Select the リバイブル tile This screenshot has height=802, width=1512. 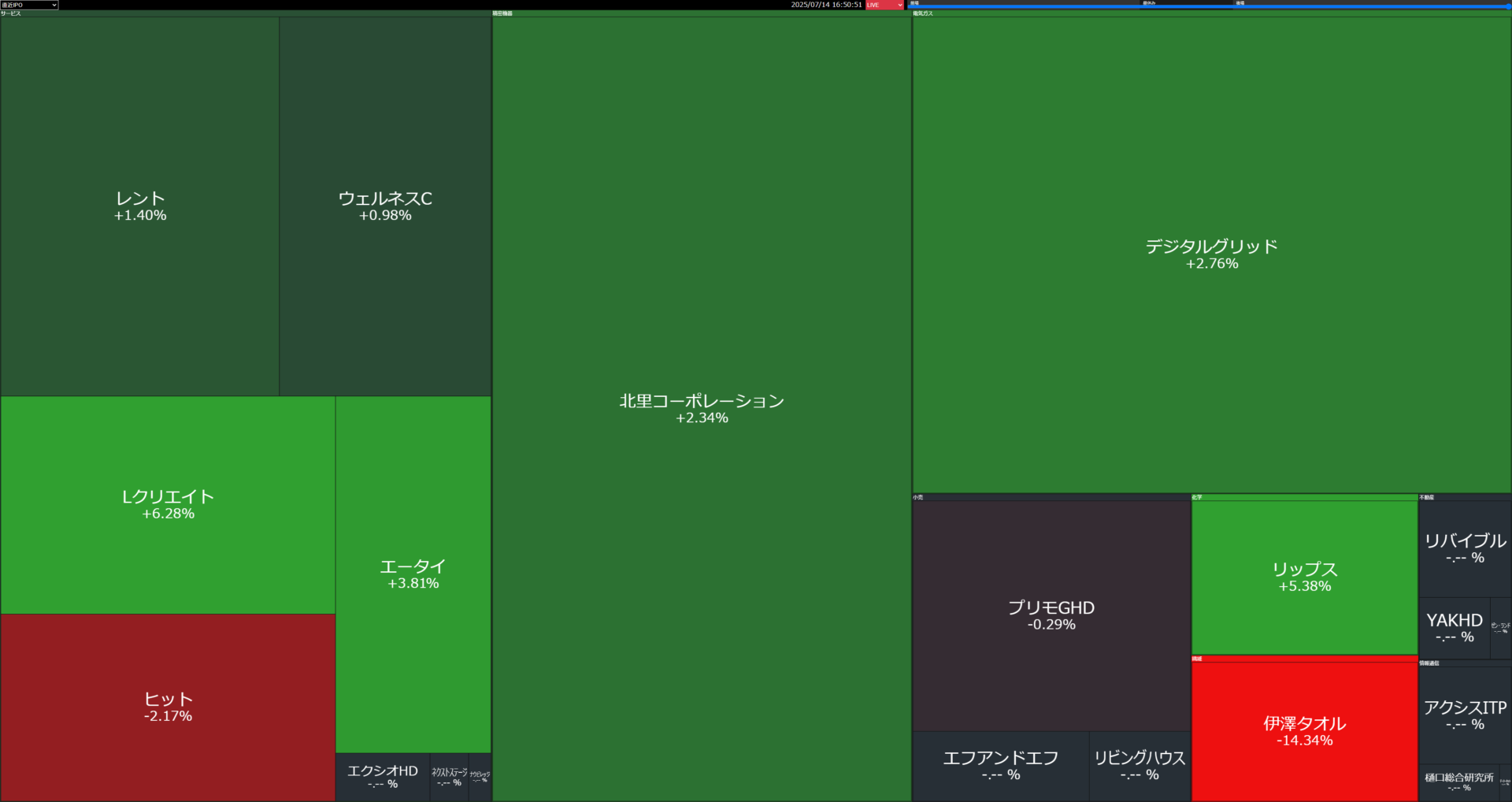tap(1465, 548)
